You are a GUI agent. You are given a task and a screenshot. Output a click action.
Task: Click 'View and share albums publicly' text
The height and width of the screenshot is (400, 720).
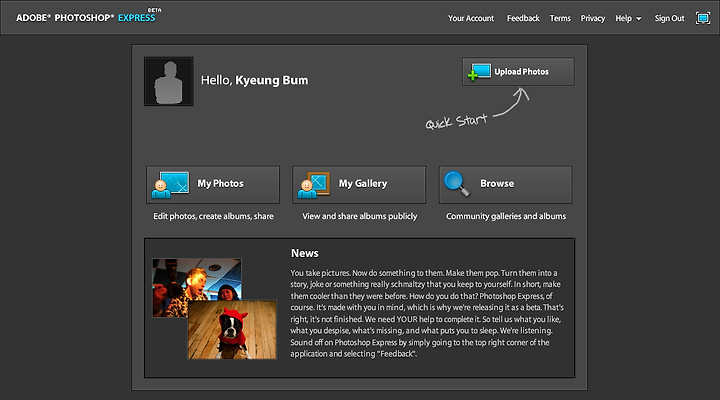coord(360,216)
